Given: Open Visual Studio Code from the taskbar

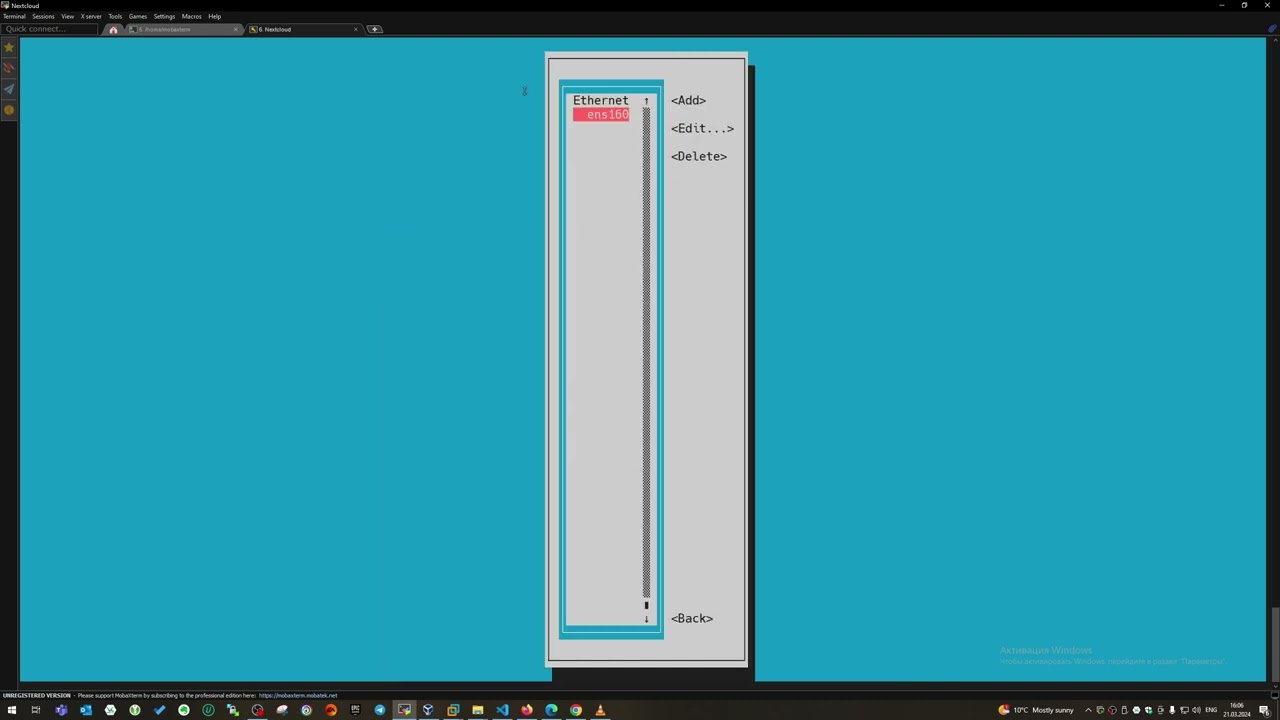Looking at the screenshot, I should click(502, 710).
